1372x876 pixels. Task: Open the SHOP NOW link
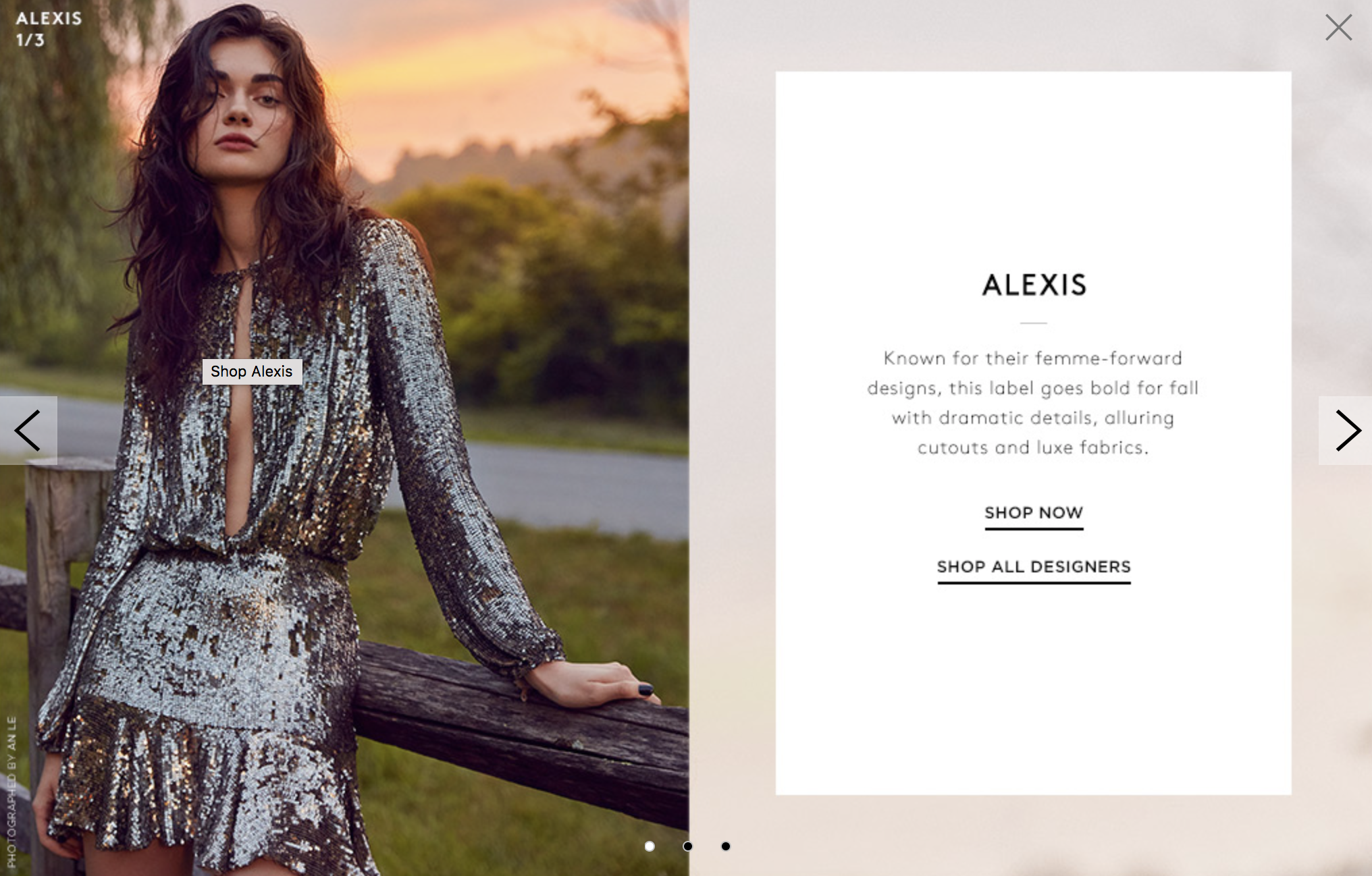click(x=1034, y=513)
